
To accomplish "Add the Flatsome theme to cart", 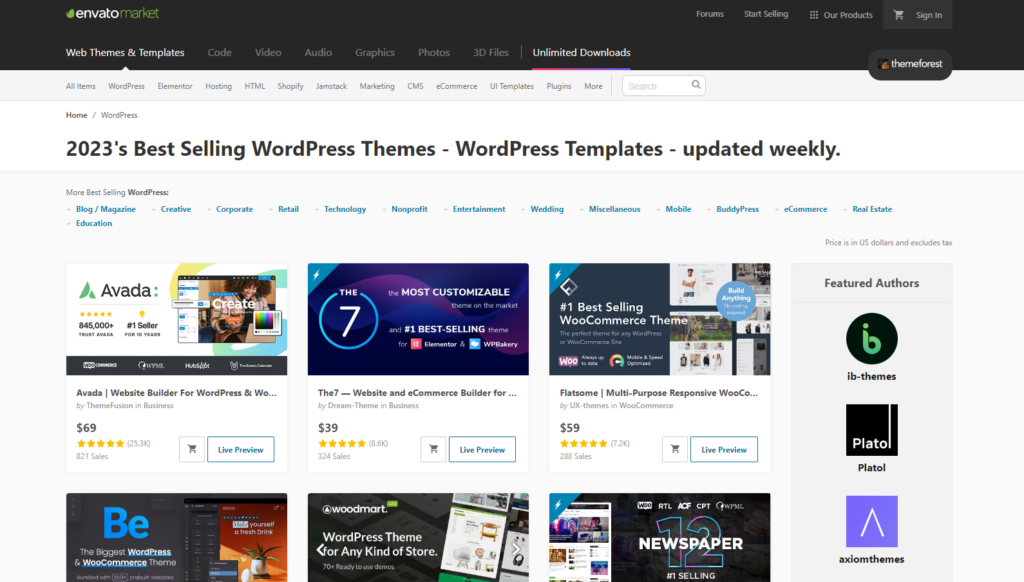I will pos(675,449).
